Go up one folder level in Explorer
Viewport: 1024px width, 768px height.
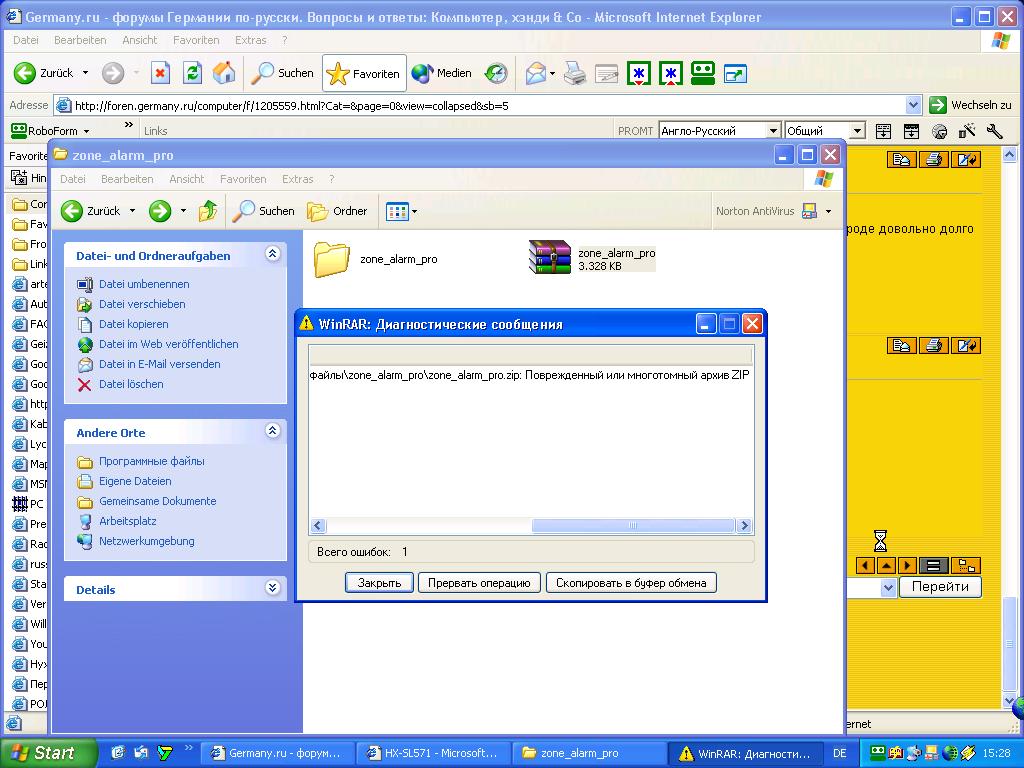(x=208, y=211)
